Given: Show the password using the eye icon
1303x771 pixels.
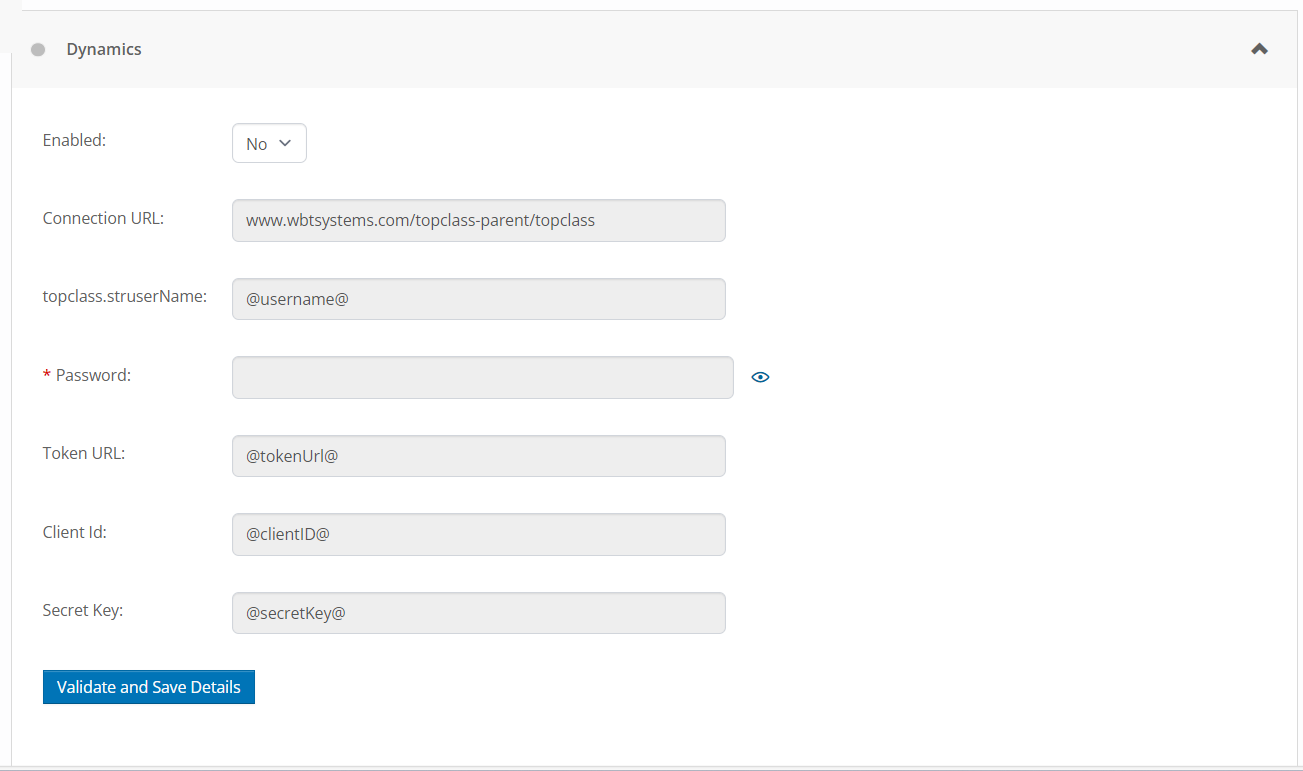Looking at the screenshot, I should [x=760, y=377].
